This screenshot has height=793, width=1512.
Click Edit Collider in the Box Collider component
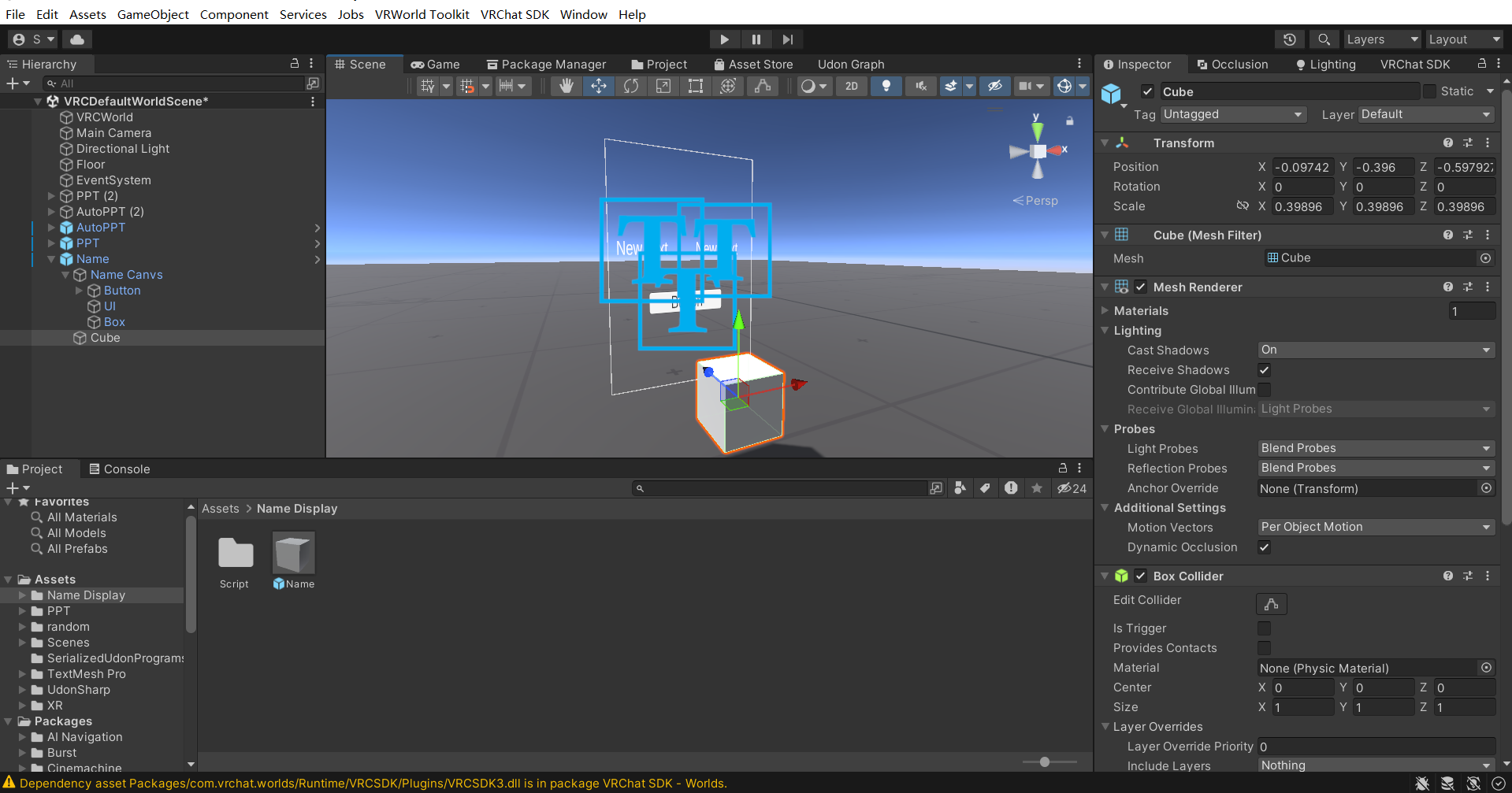[x=1271, y=604]
